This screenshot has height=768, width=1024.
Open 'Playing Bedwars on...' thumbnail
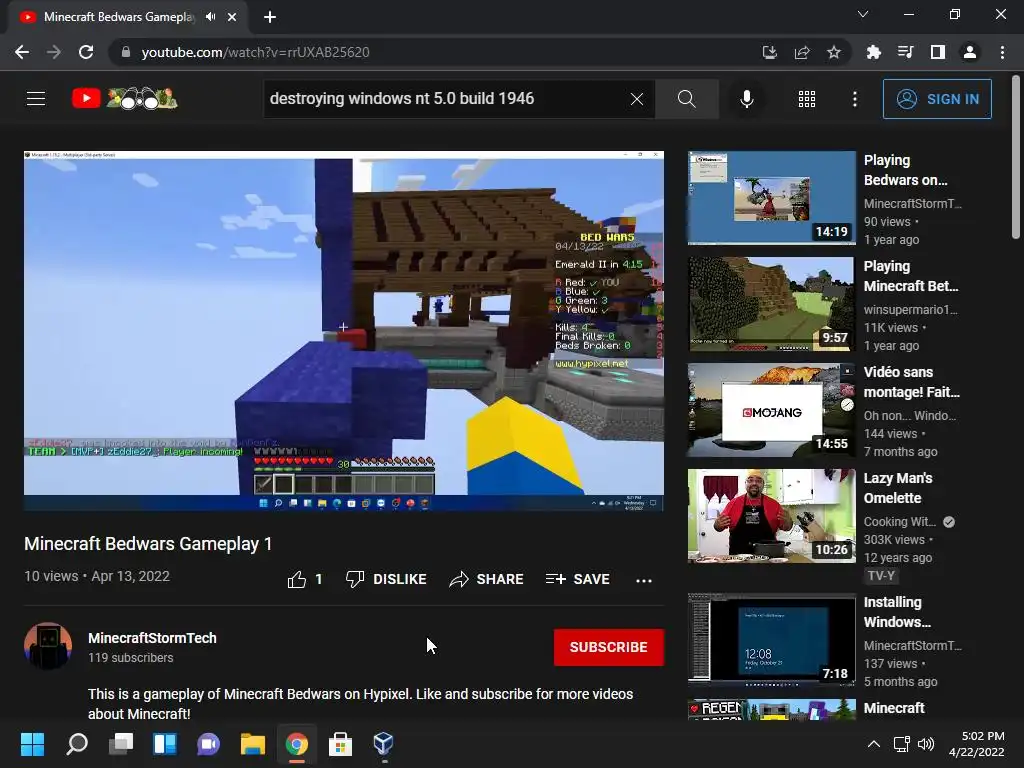771,198
